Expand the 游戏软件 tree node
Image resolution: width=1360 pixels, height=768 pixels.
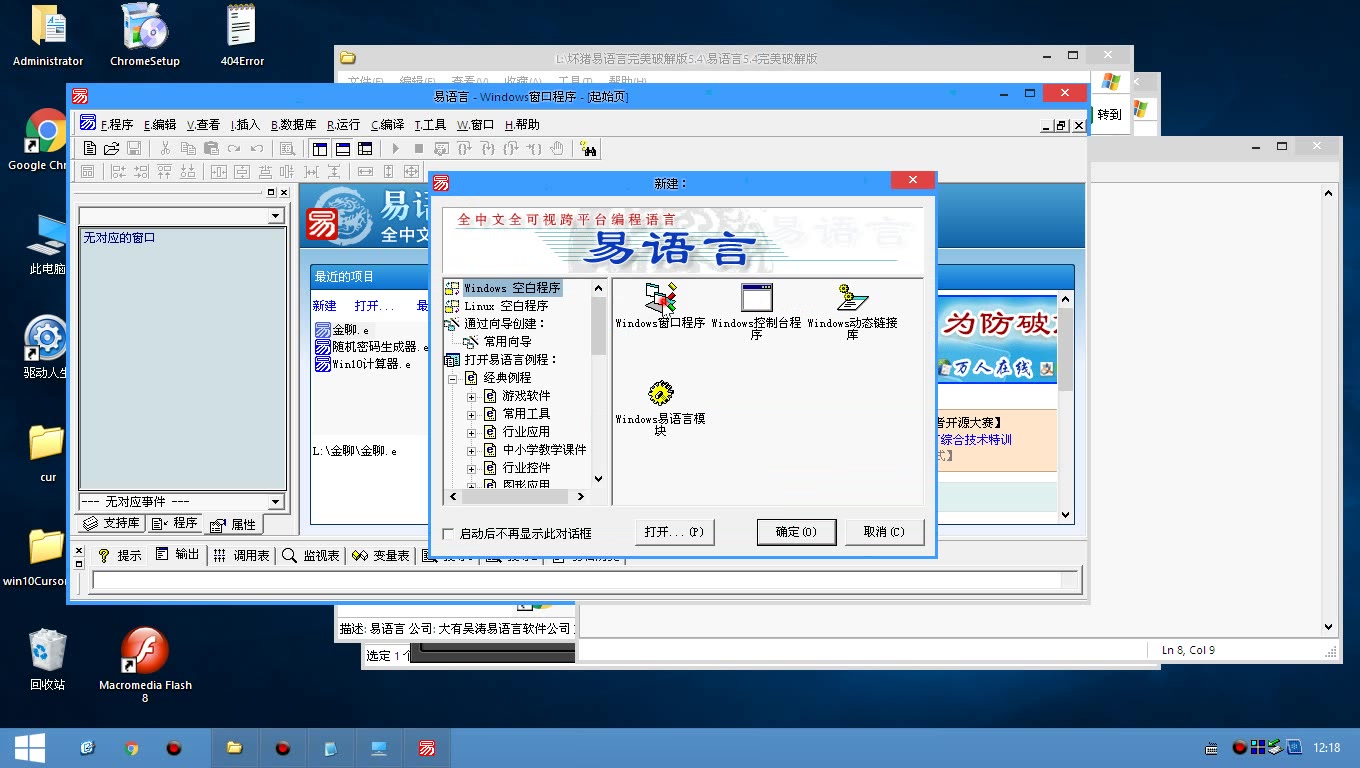click(x=472, y=396)
